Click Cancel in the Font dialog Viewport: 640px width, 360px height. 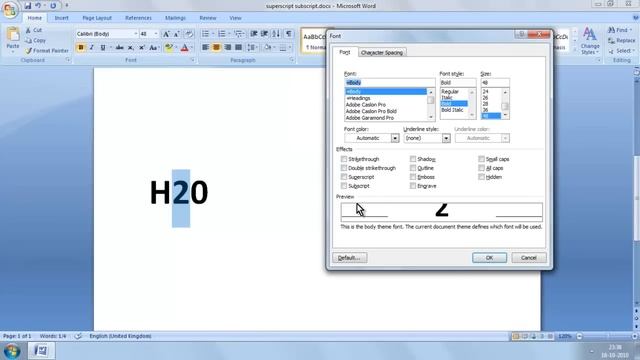click(529, 258)
